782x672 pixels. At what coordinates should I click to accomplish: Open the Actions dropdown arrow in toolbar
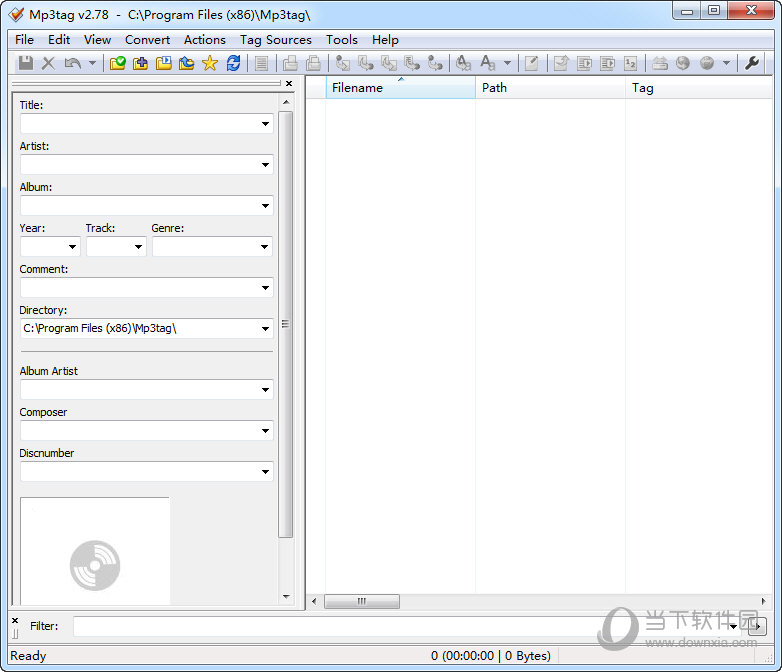pyautogui.click(x=507, y=63)
